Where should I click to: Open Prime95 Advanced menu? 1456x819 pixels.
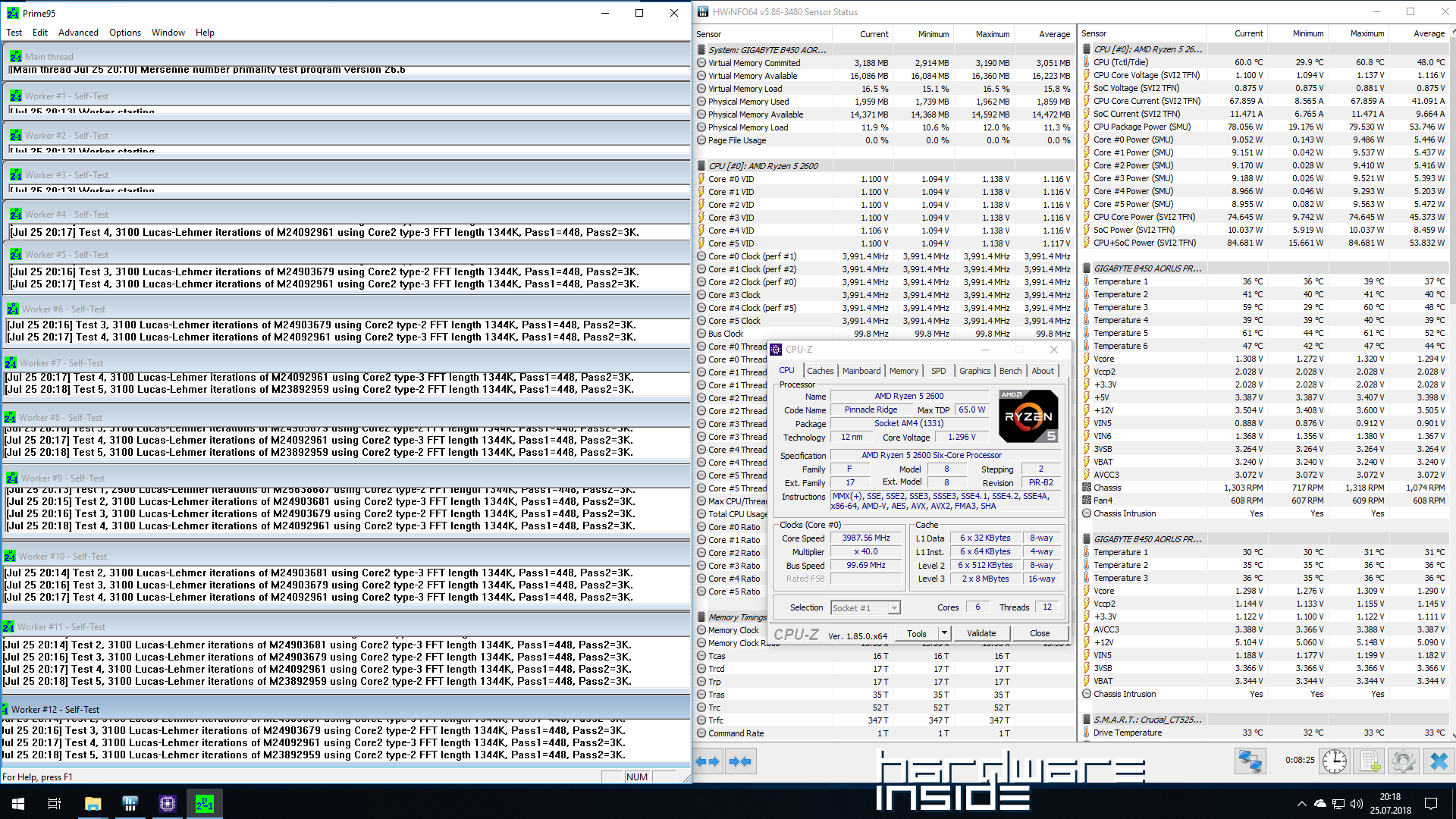(x=78, y=33)
